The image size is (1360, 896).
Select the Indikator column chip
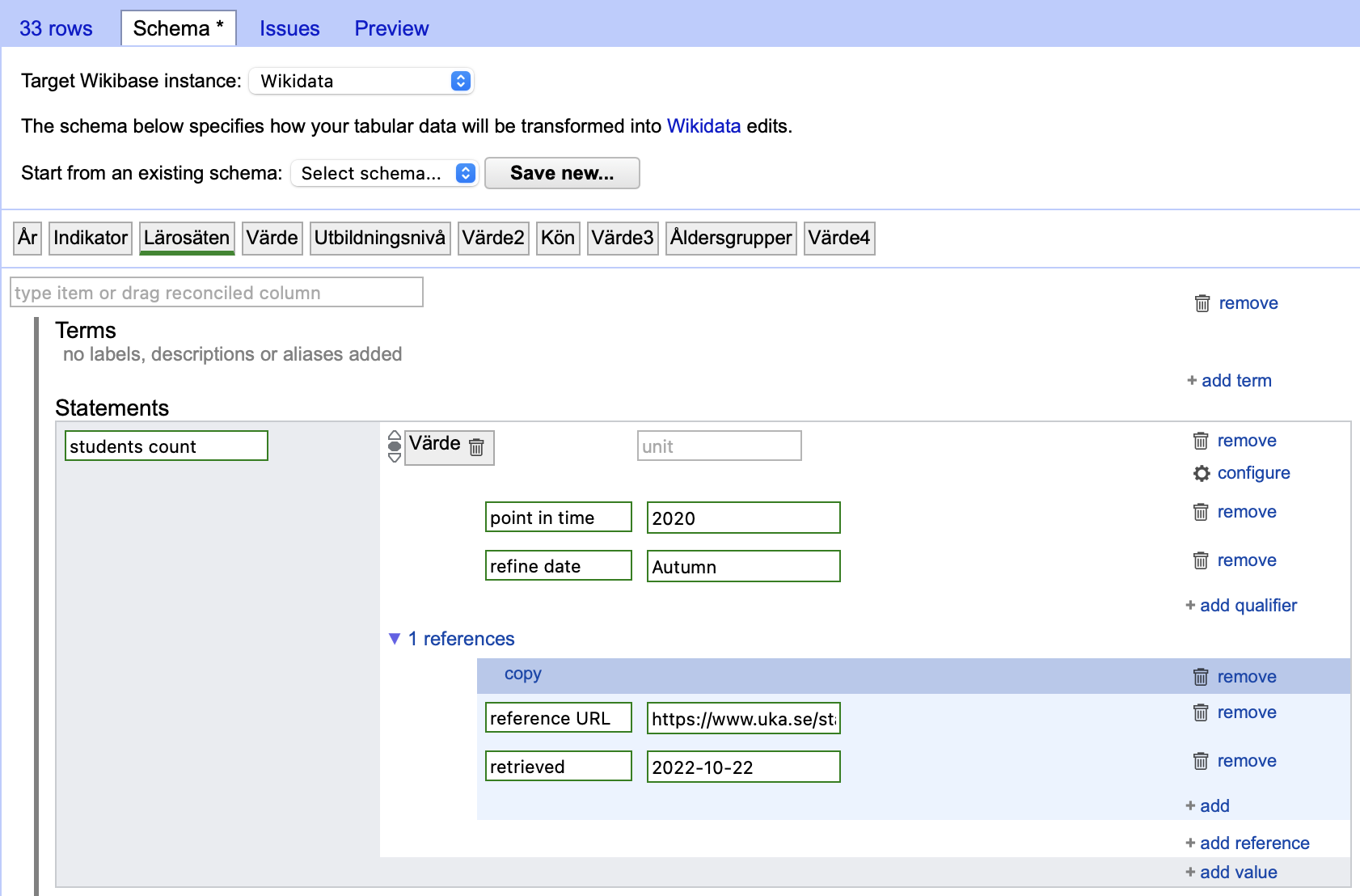tap(91, 238)
